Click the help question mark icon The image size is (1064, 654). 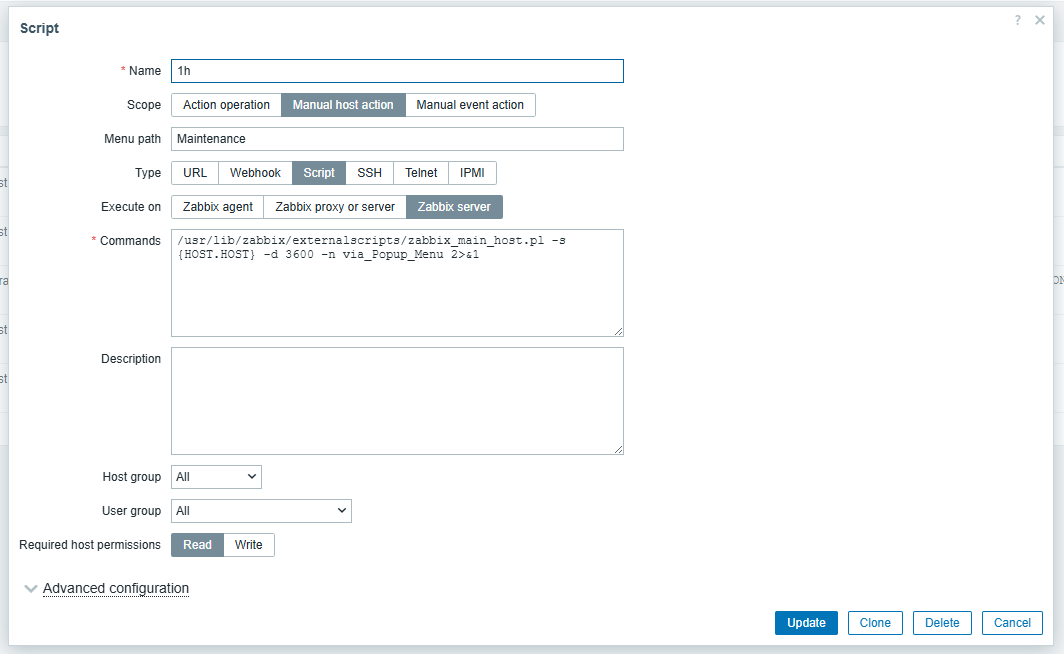(x=1017, y=20)
